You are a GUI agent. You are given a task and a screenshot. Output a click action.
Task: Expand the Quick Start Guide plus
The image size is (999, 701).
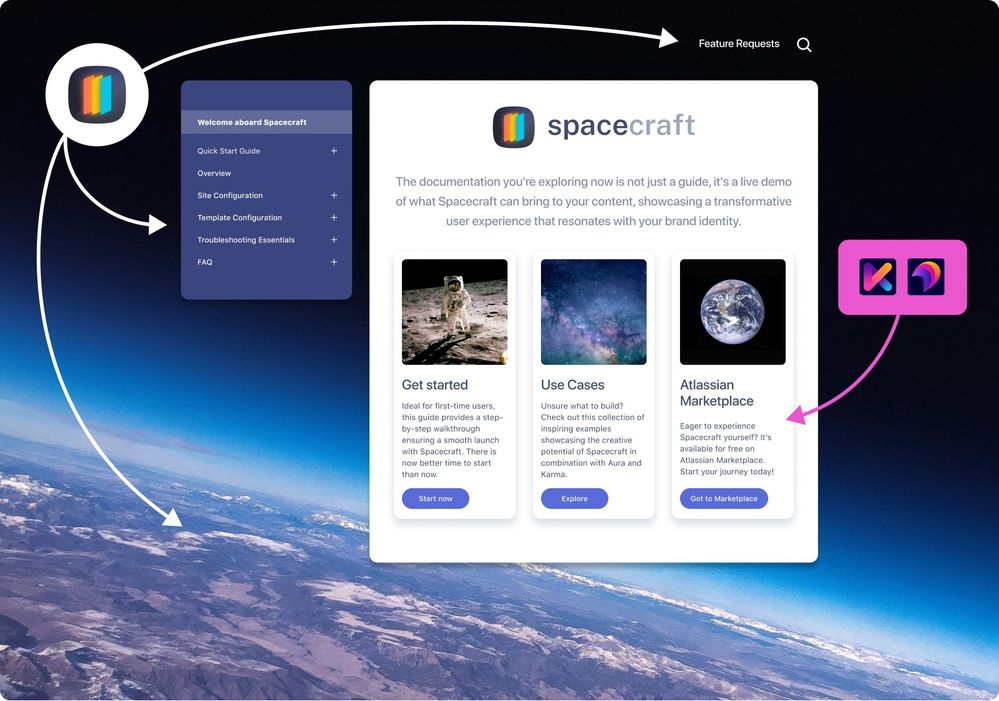coord(334,151)
